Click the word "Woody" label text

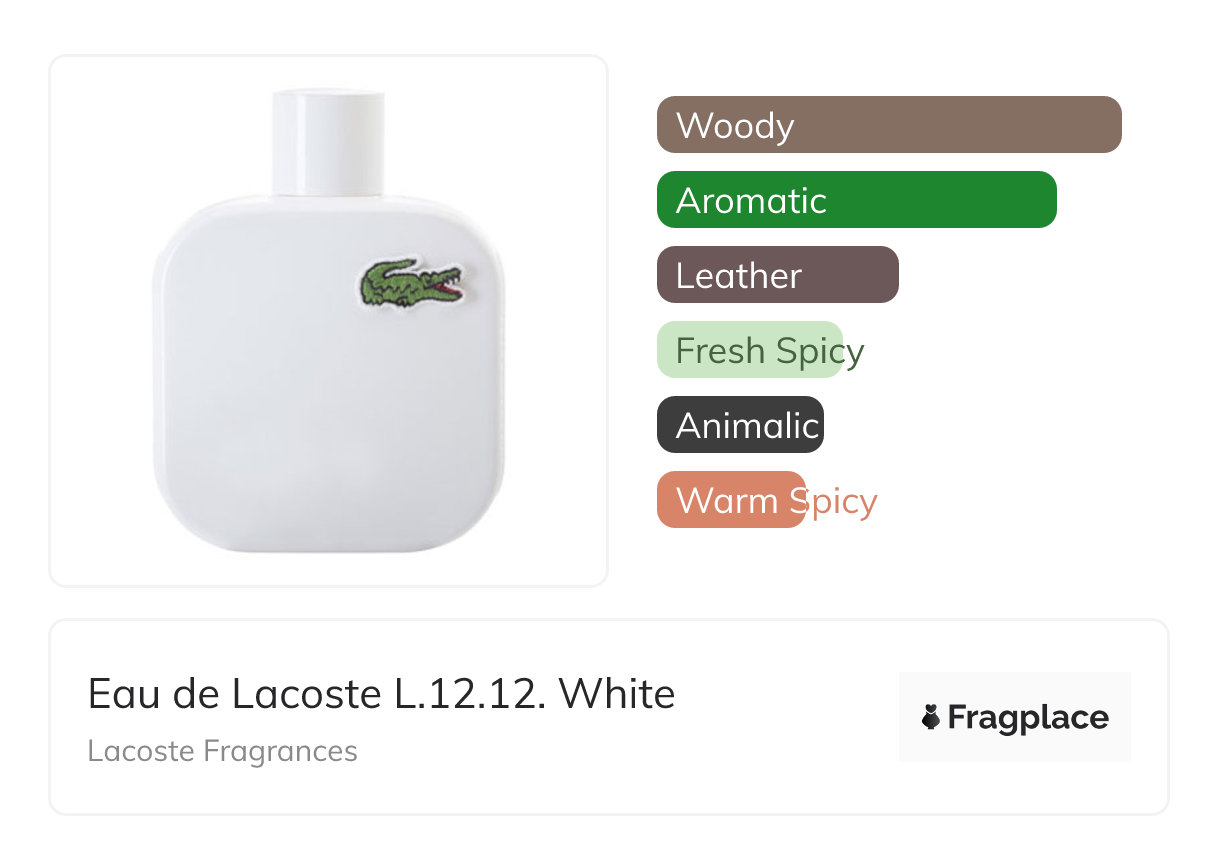click(x=735, y=126)
